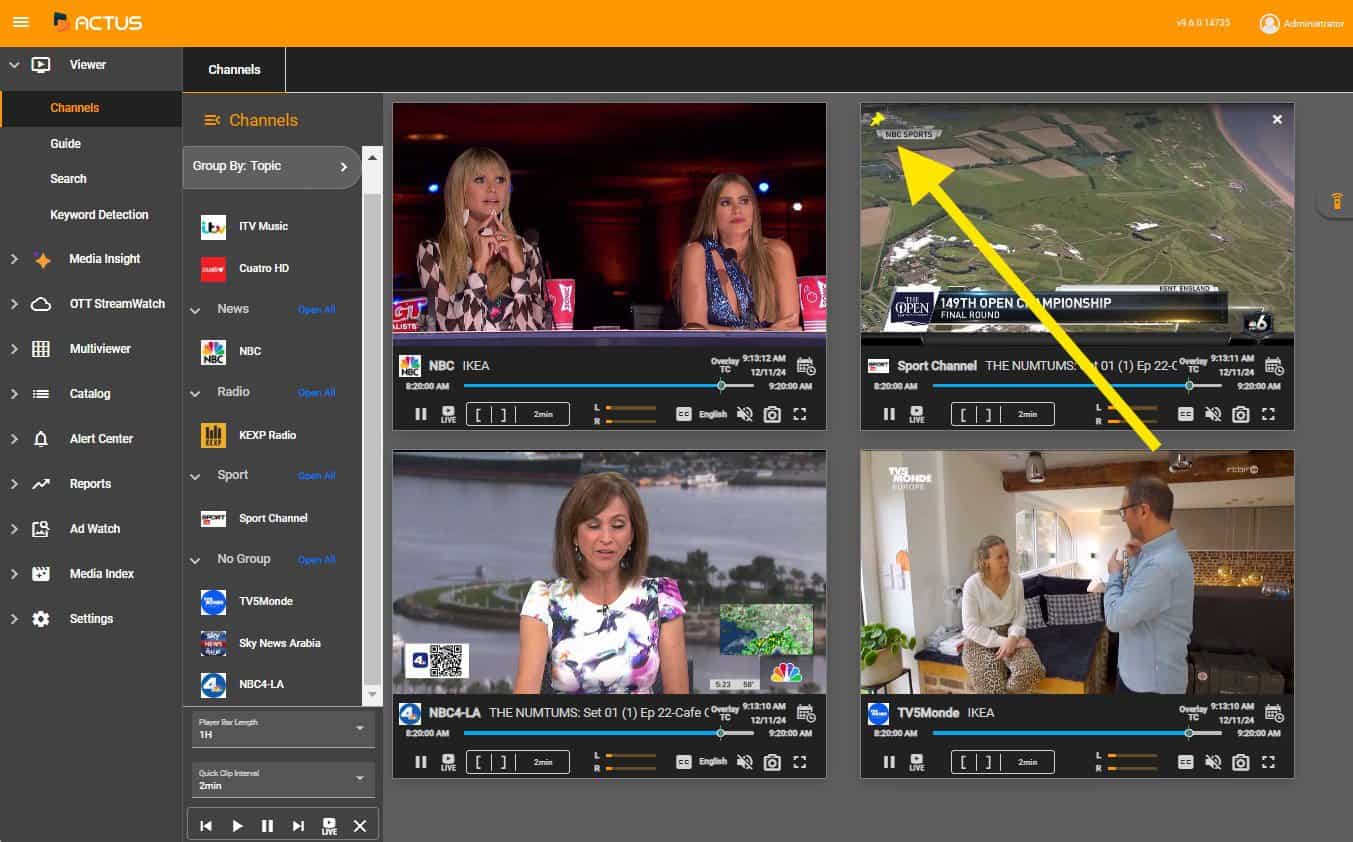
Task: Toggle closed captions on TV5Monde player
Action: click(1185, 762)
